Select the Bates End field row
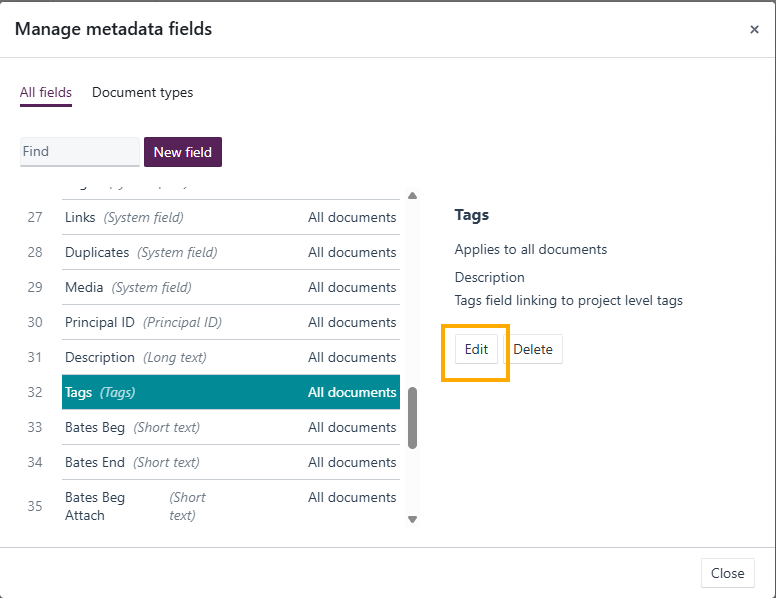Image resolution: width=776 pixels, height=598 pixels. [231, 462]
